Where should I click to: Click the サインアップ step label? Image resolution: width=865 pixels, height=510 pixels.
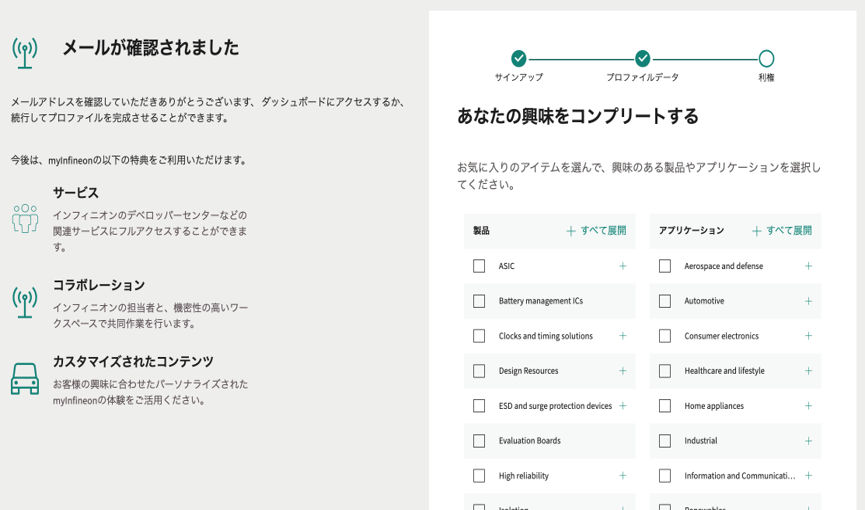tap(519, 77)
